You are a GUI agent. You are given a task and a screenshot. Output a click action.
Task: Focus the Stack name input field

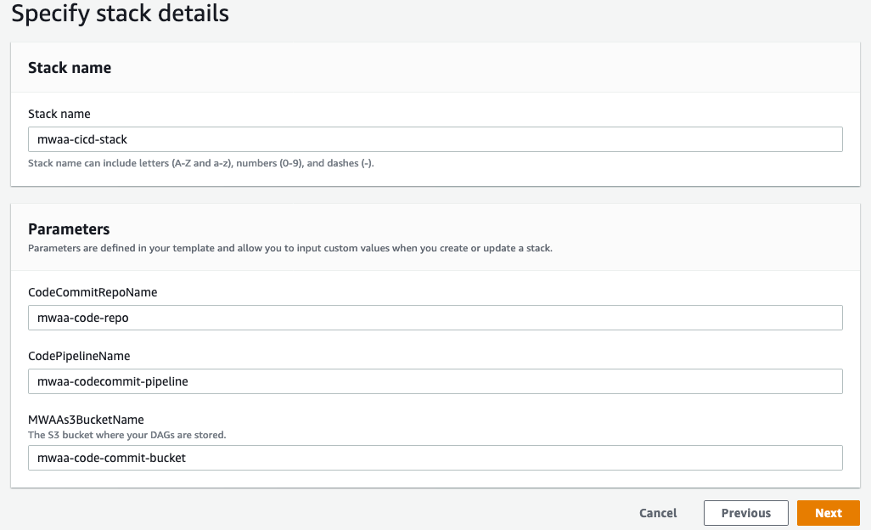pos(435,139)
